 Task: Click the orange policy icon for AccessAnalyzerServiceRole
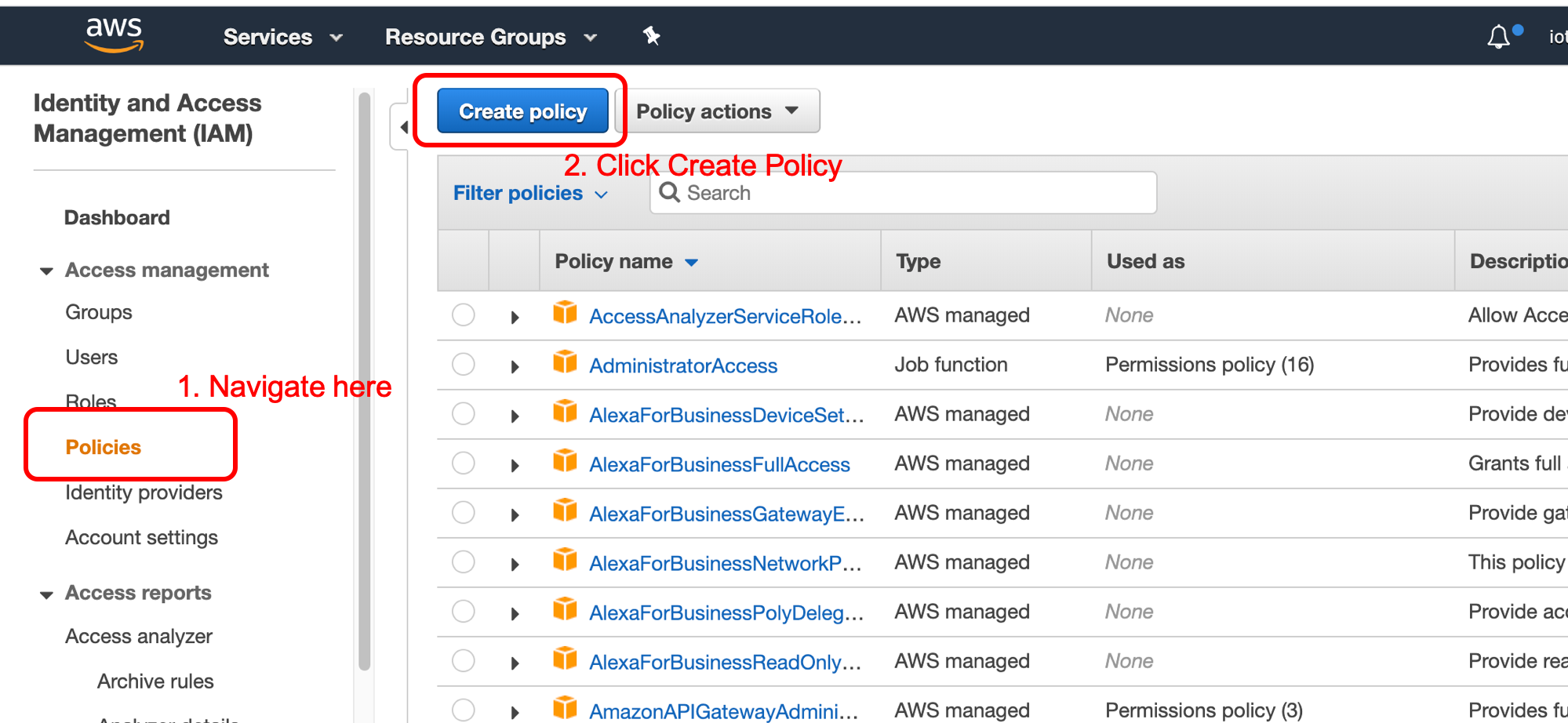pos(565,313)
